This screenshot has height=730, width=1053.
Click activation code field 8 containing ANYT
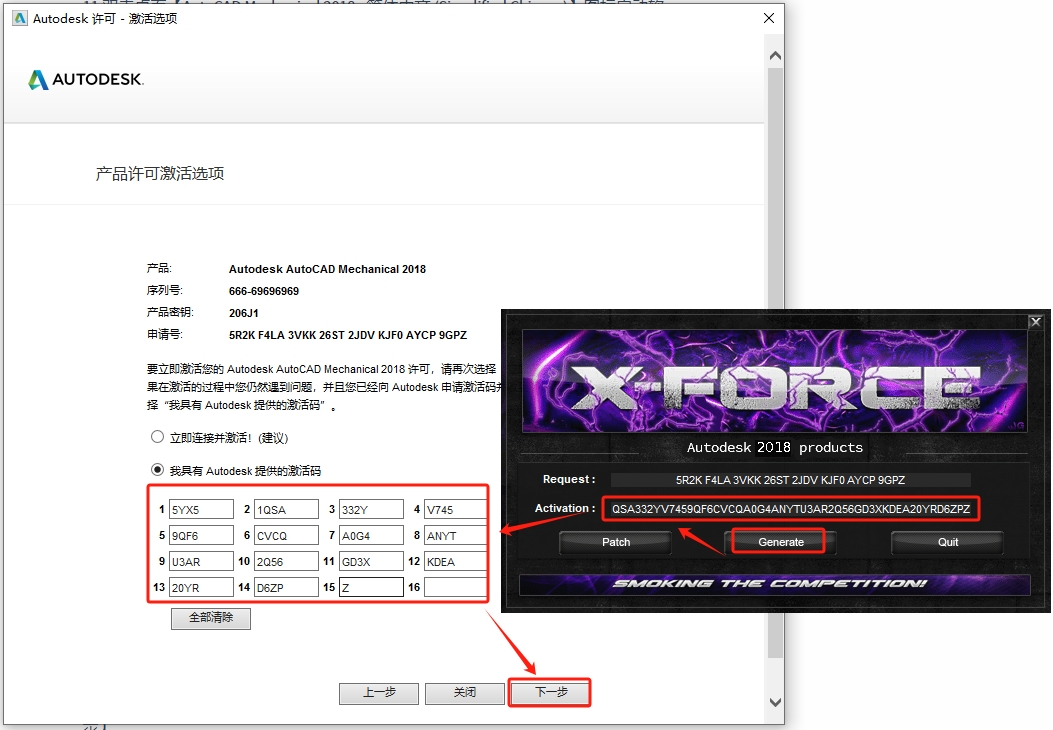pos(455,536)
